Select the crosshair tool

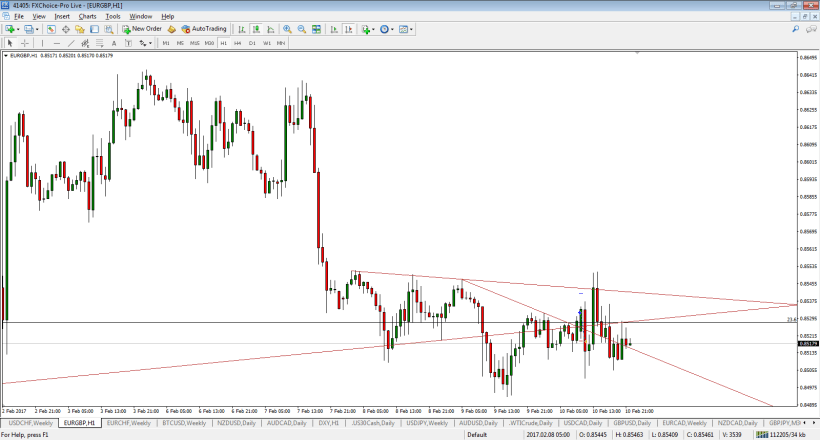pos(25,43)
